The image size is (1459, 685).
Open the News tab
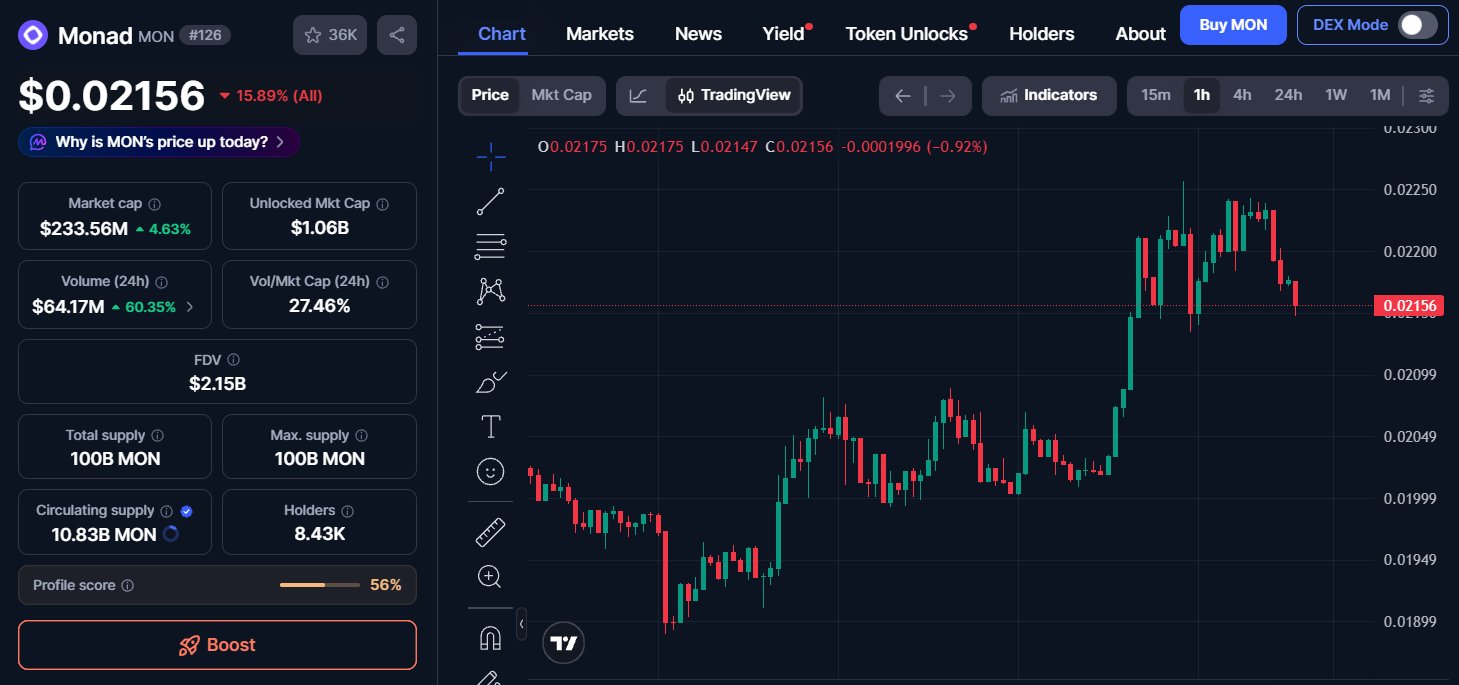coord(698,34)
